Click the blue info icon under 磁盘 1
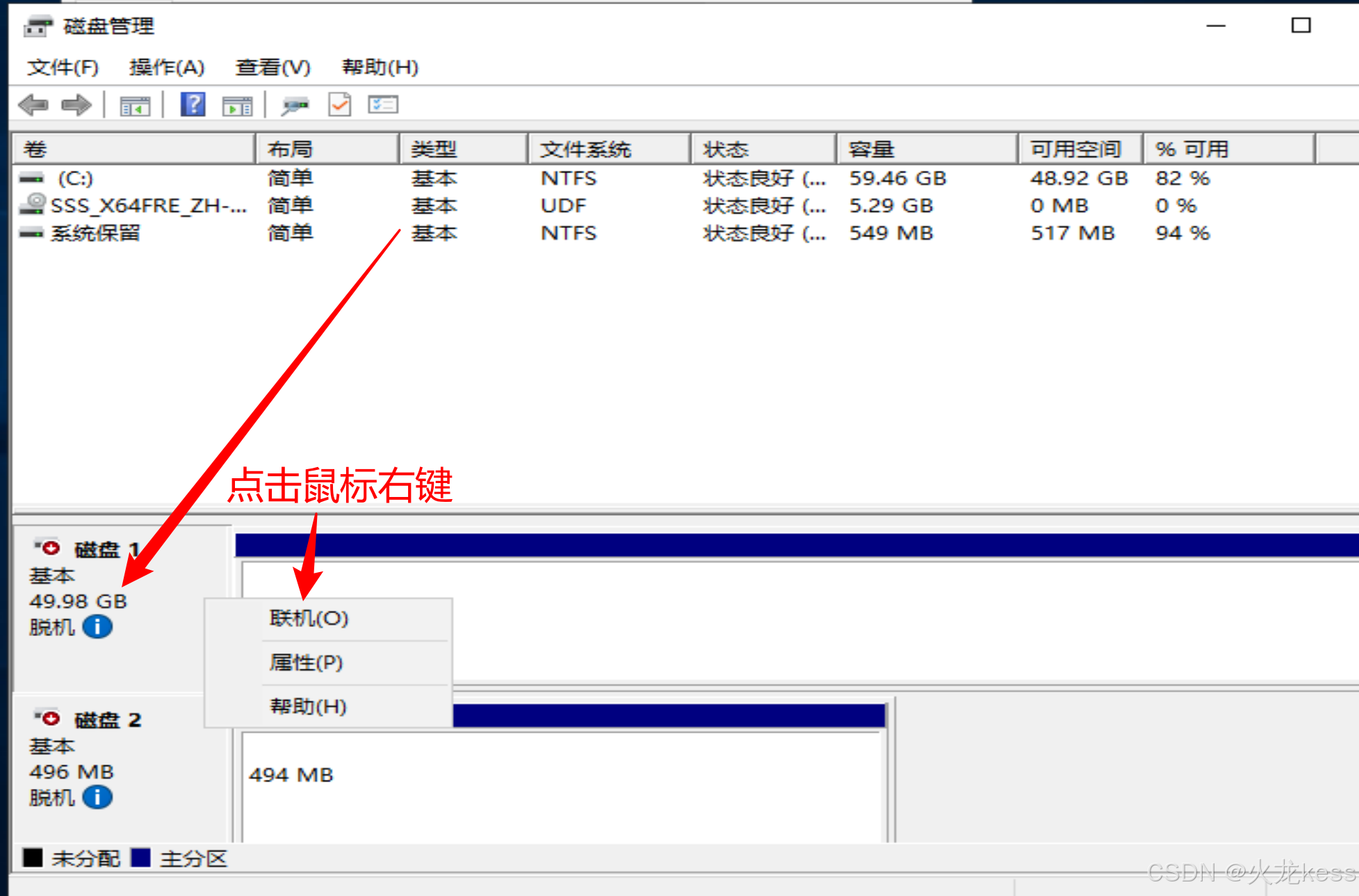The image size is (1359, 896). tap(97, 627)
